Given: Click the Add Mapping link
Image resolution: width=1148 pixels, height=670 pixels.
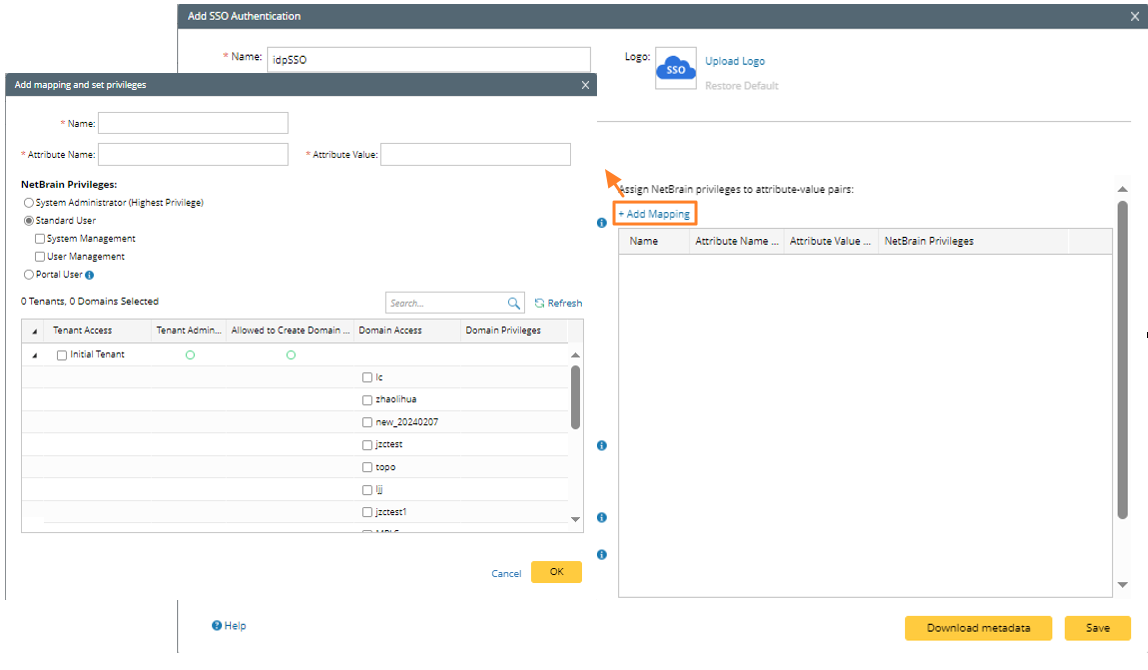Looking at the screenshot, I should (654, 214).
